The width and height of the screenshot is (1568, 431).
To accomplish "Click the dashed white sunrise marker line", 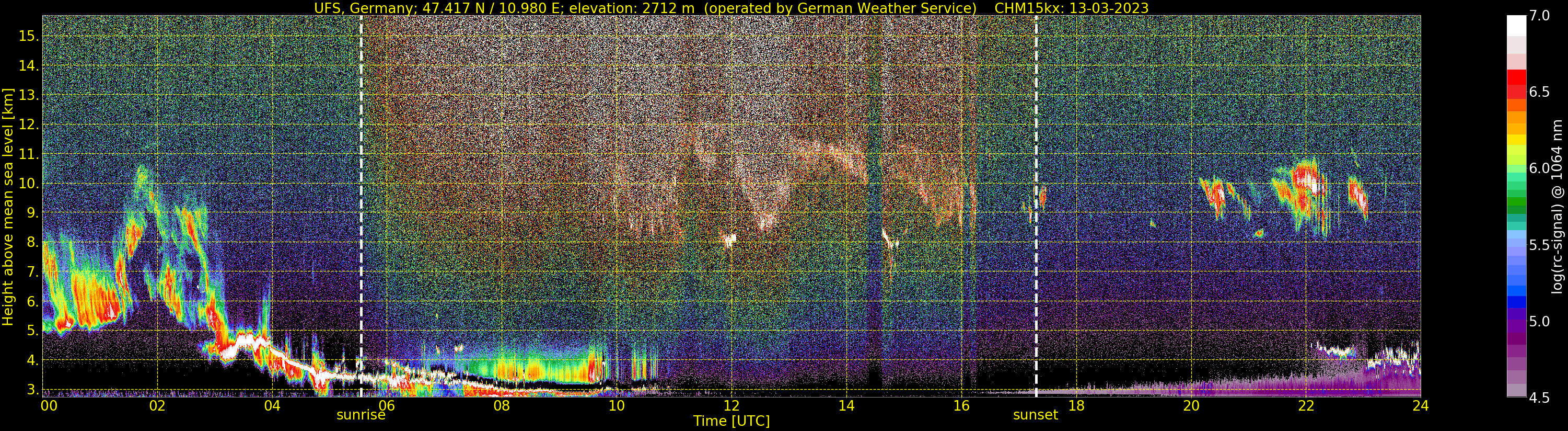I will pyautogui.click(x=361, y=206).
